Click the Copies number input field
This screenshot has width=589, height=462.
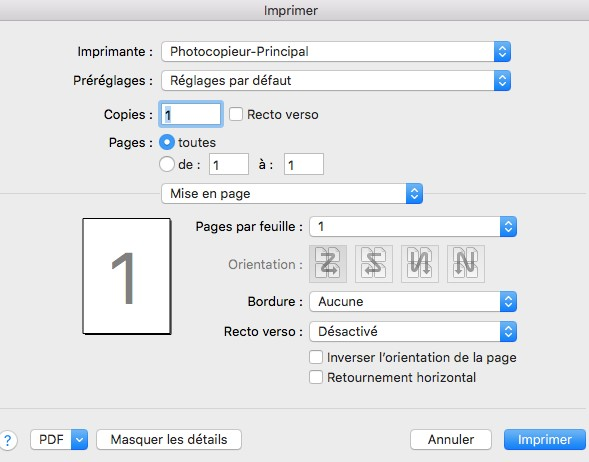191,114
